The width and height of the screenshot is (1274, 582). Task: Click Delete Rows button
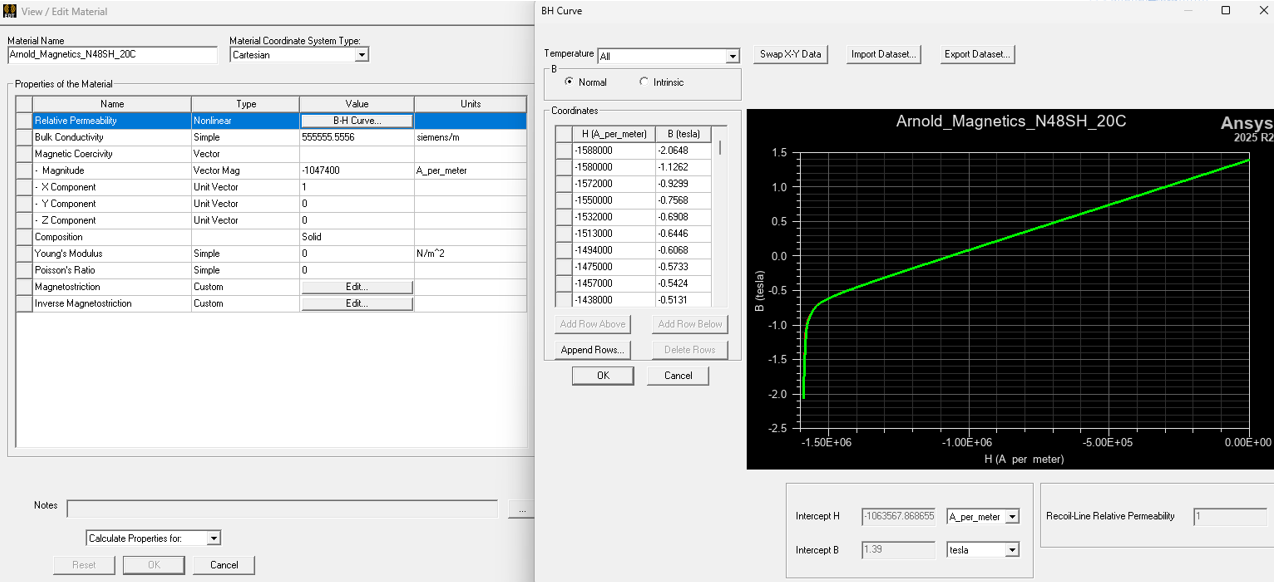pyautogui.click(x=690, y=350)
